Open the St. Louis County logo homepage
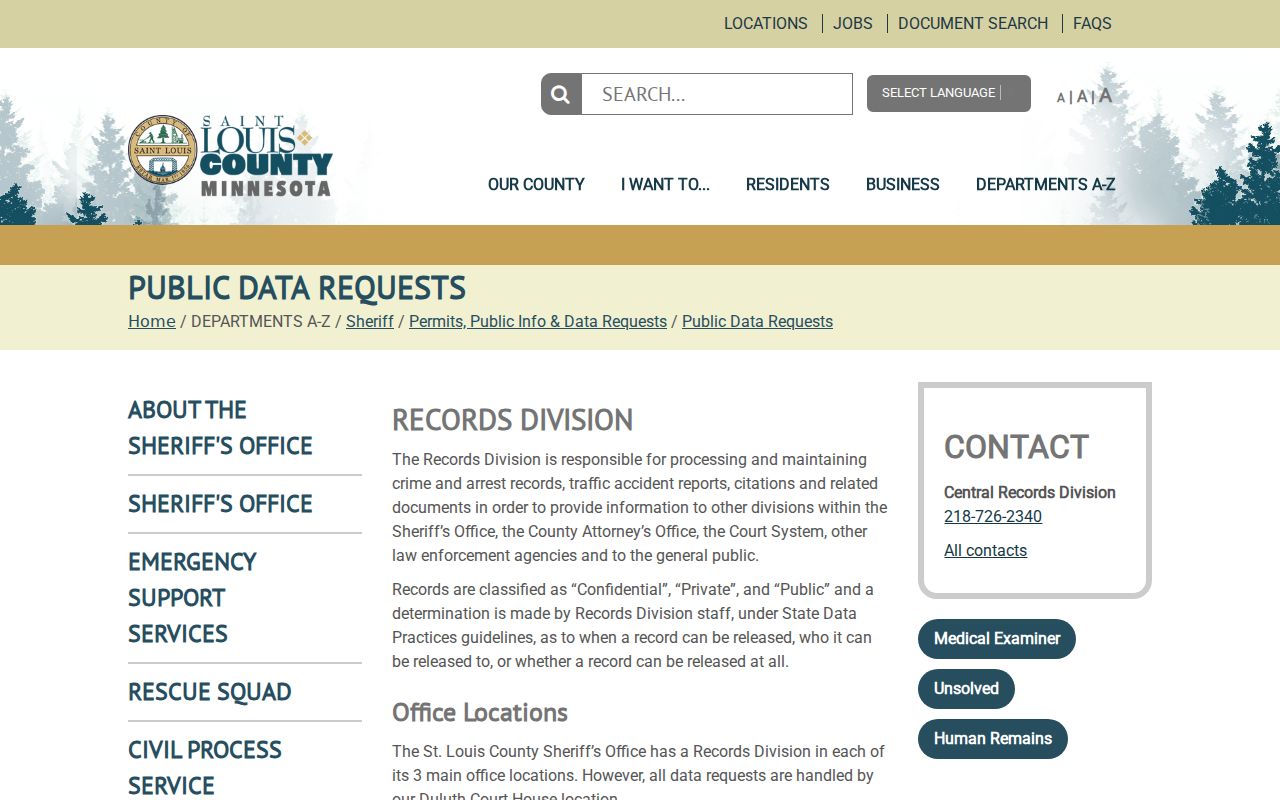The height and width of the screenshot is (800, 1280). (230, 156)
